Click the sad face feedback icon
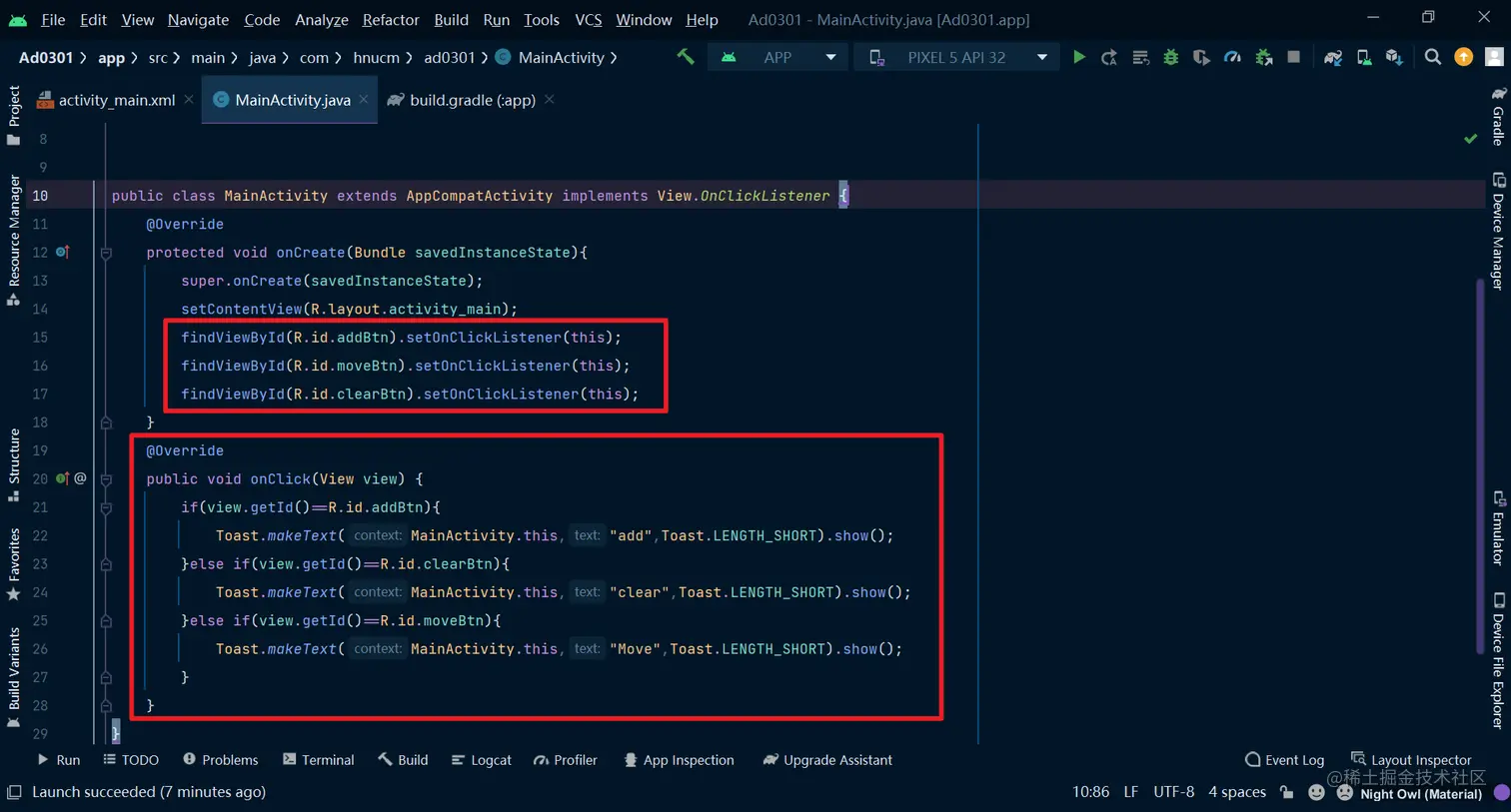 [x=1345, y=792]
